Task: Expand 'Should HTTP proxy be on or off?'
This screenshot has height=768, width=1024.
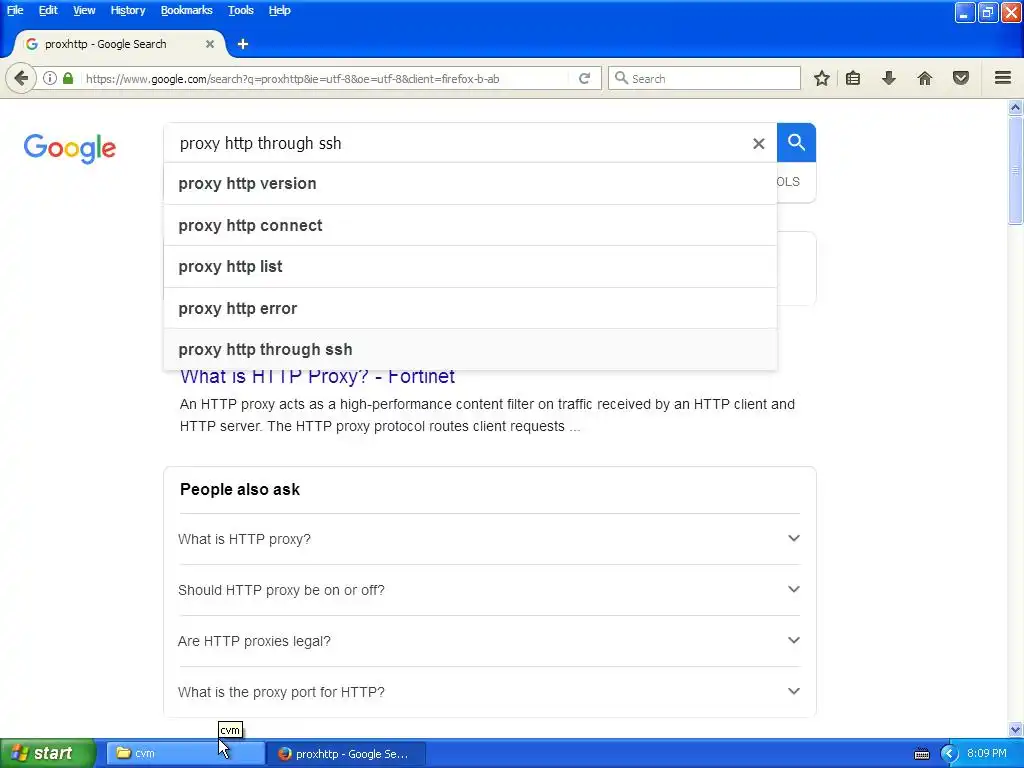Action: point(489,590)
